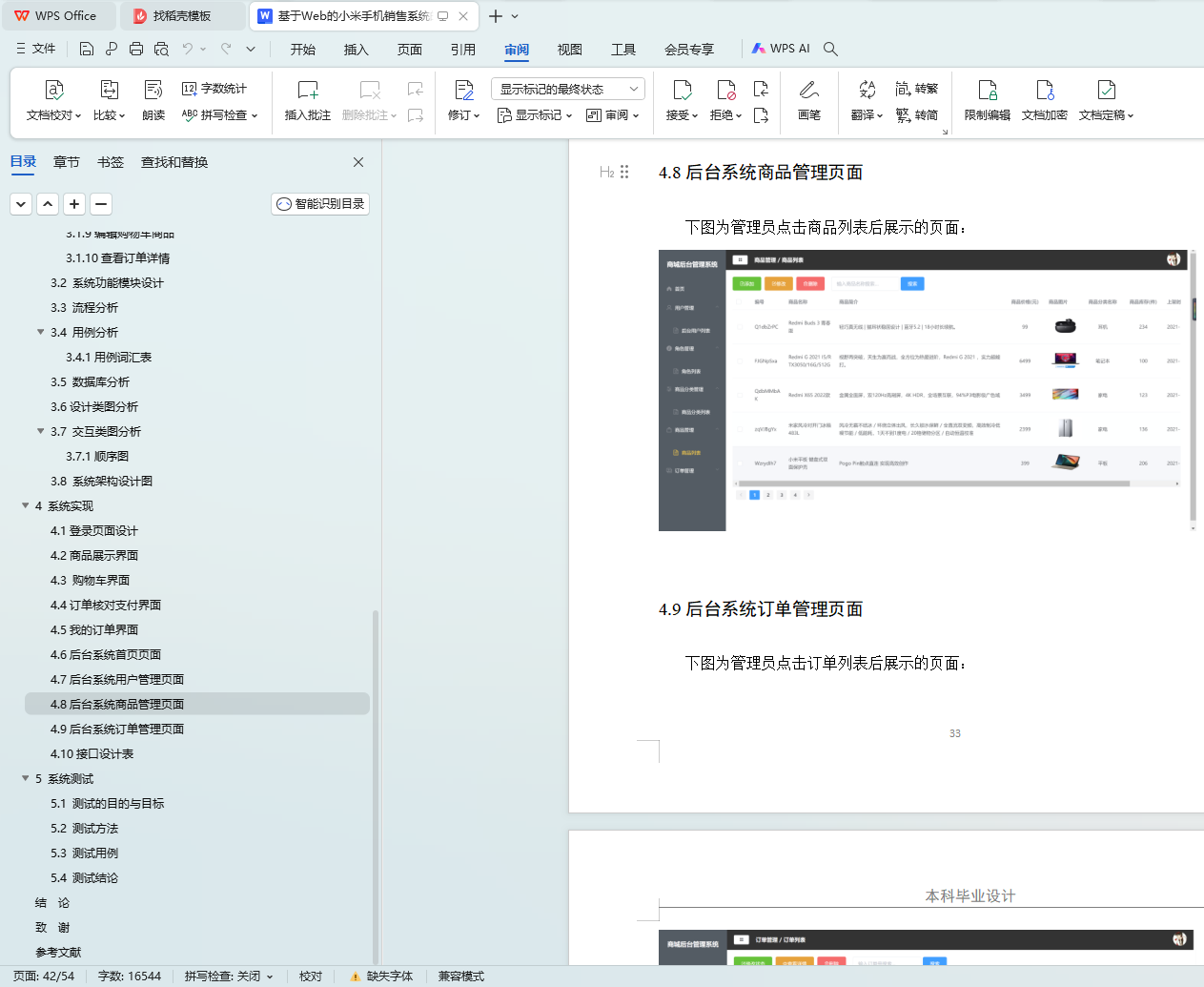Open 显示标记的最终状态 markup dropdown
The image size is (1204, 987).
coord(568,89)
